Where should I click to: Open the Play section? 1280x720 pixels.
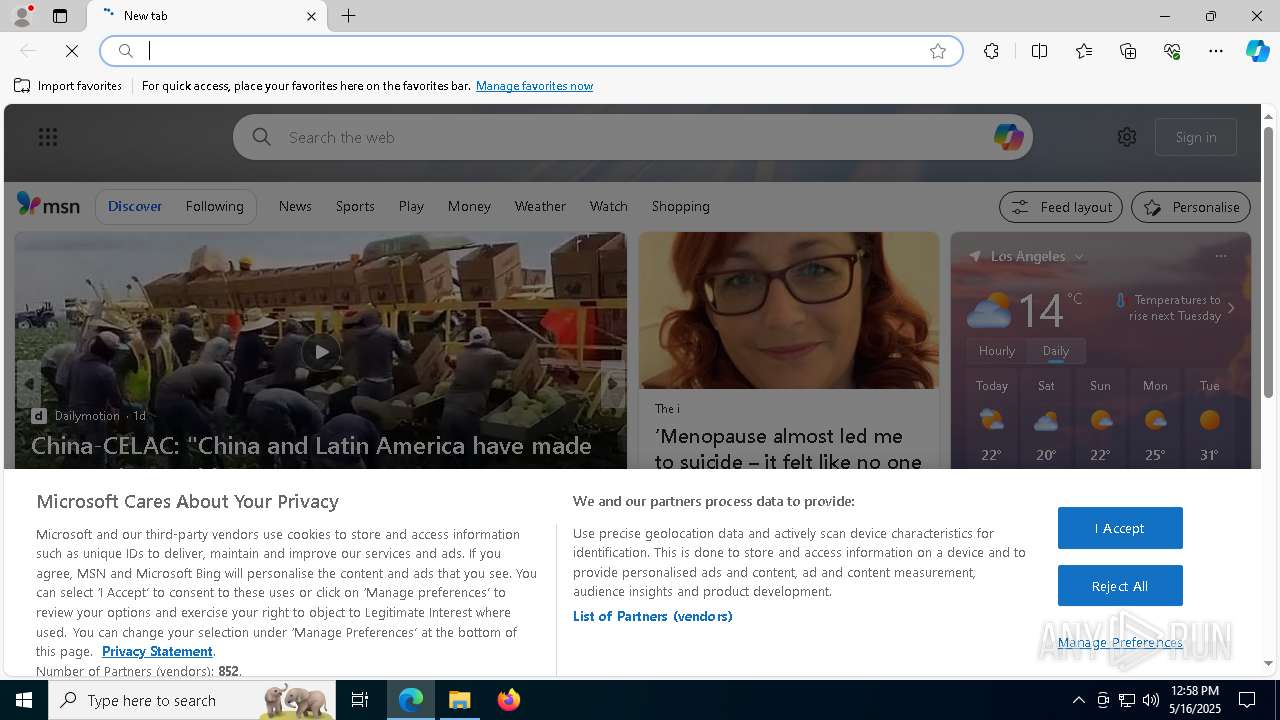pos(411,206)
